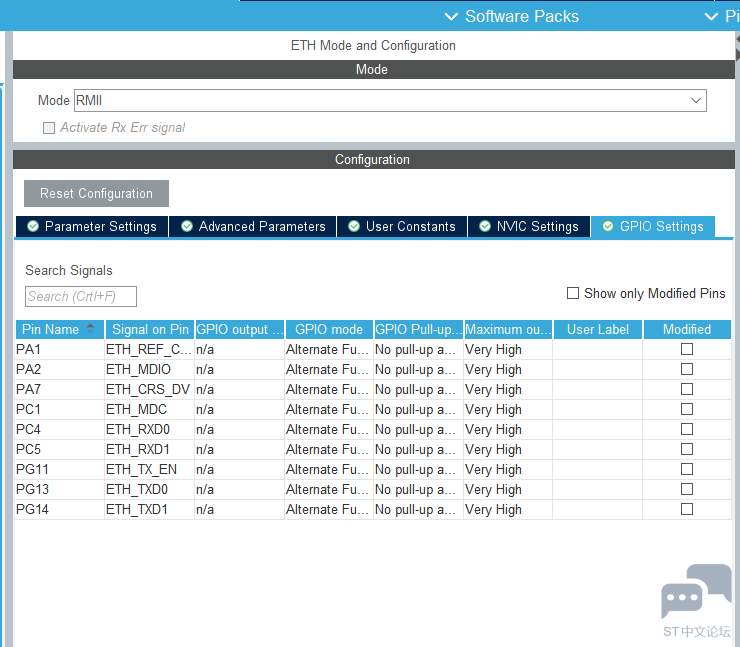Click the GPIO mode column header
The image size is (740, 647).
coord(329,329)
